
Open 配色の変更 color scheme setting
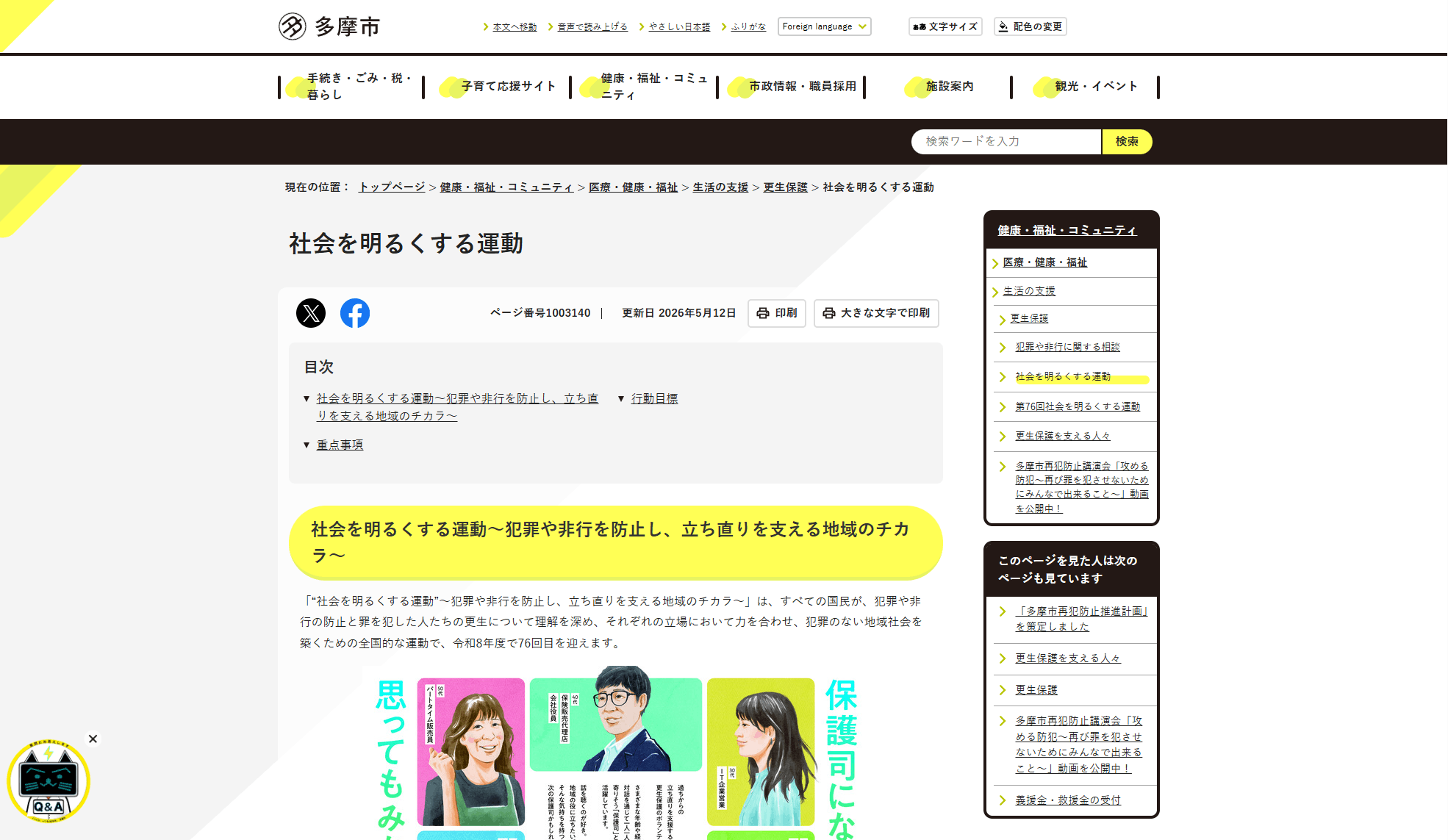pos(1030,26)
